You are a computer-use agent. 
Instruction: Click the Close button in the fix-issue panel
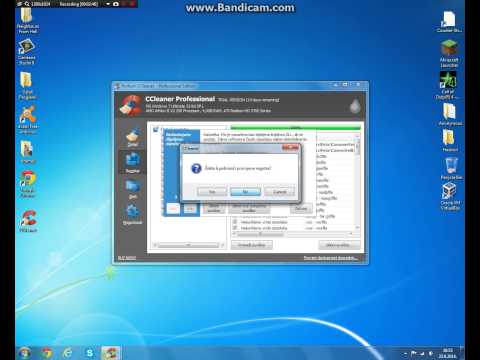(x=301, y=209)
